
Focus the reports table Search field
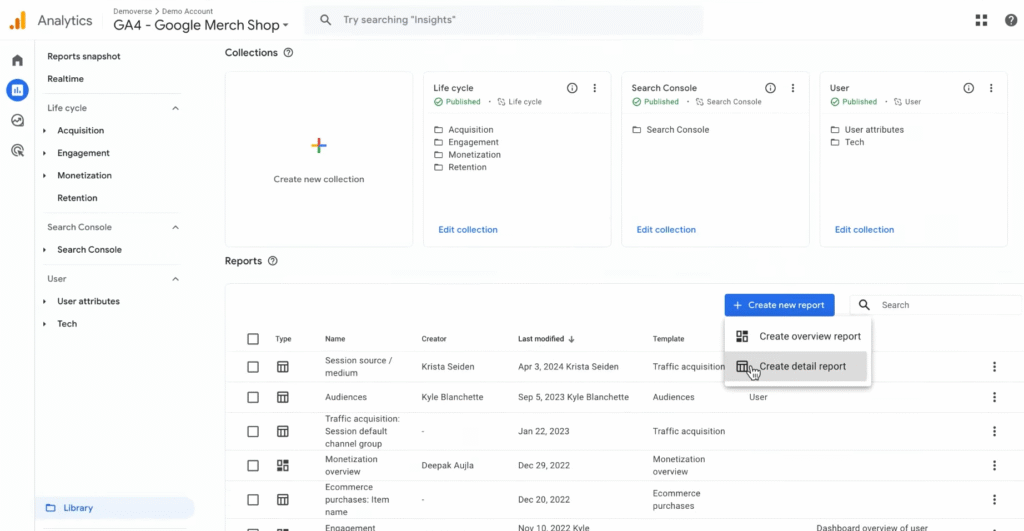click(x=935, y=305)
